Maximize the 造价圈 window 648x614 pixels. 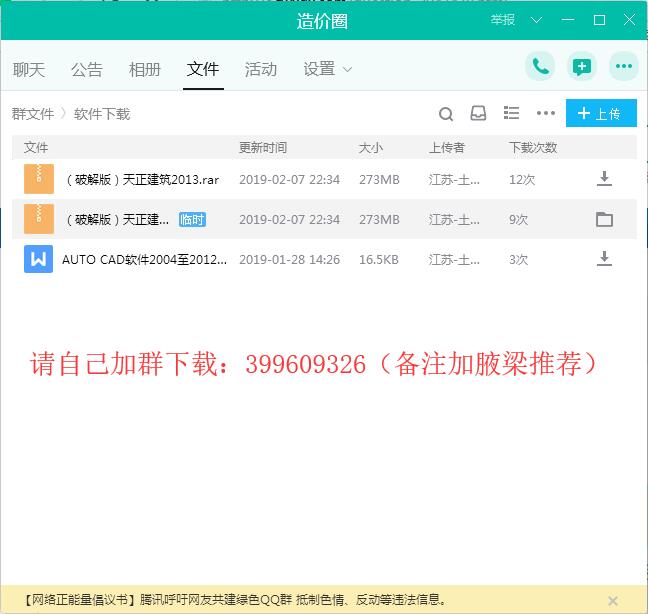(599, 20)
